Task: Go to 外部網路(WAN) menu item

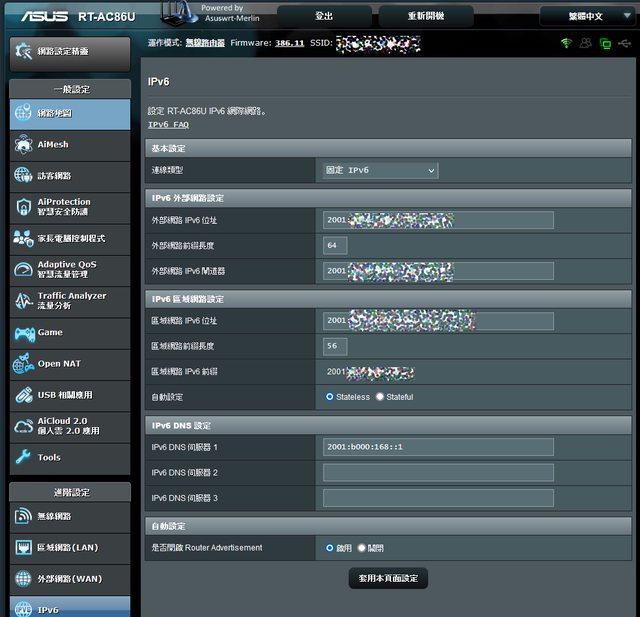Action: 70,579
